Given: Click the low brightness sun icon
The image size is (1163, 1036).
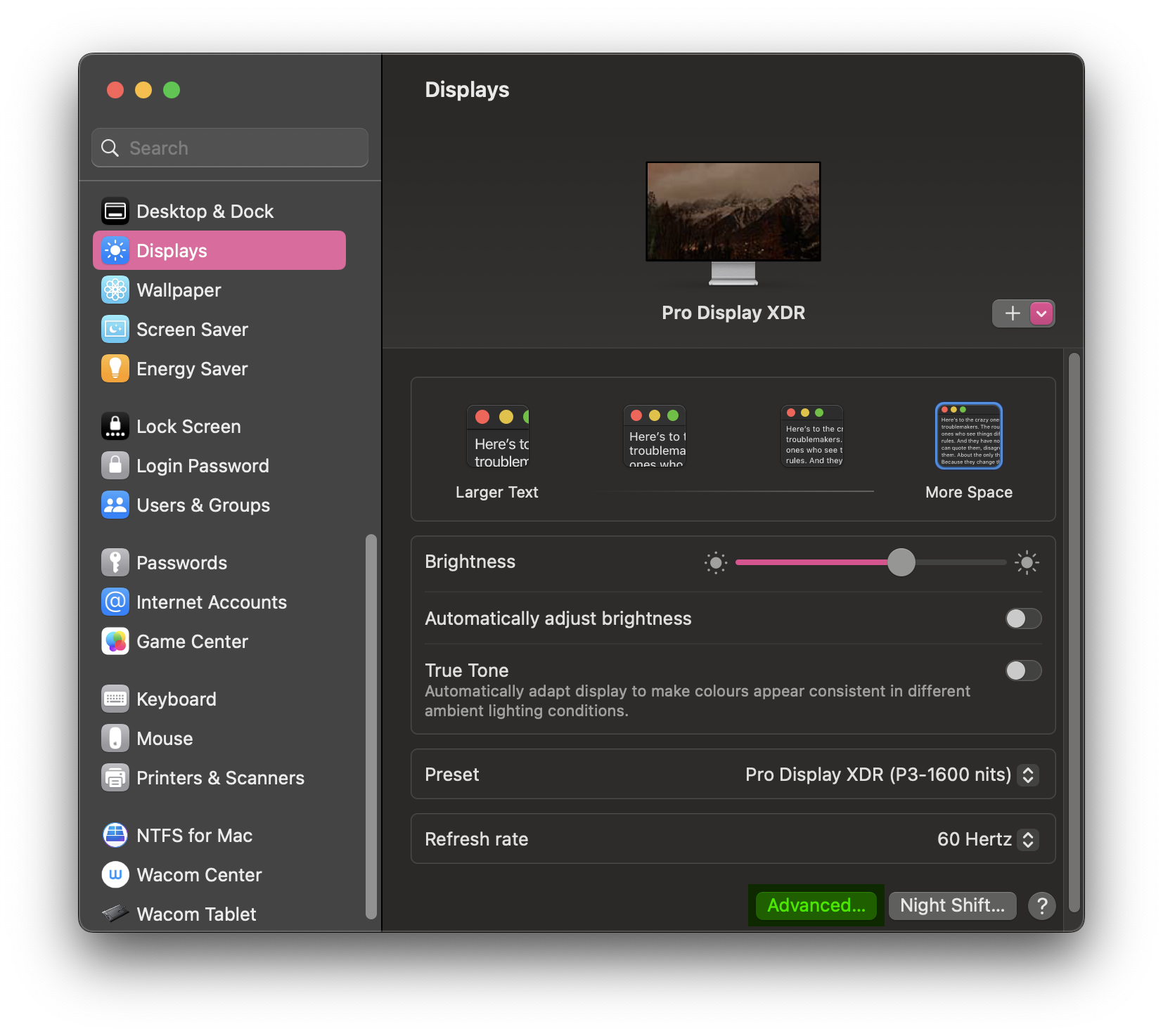Looking at the screenshot, I should tap(716, 562).
